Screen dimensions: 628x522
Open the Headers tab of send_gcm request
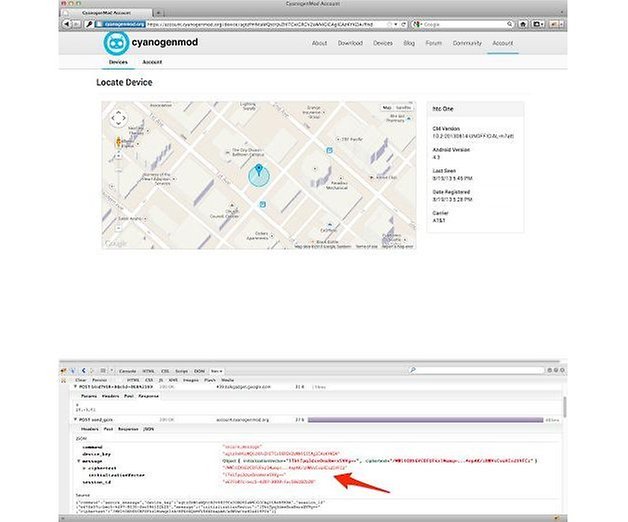[x=90, y=429]
